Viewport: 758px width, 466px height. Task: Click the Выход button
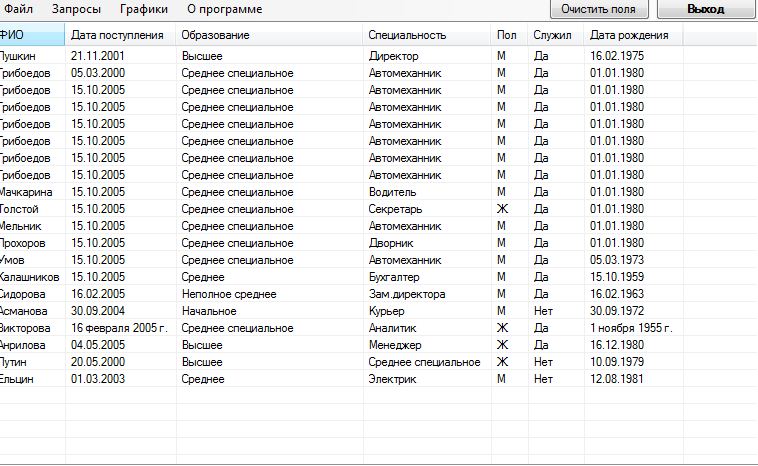tap(705, 9)
